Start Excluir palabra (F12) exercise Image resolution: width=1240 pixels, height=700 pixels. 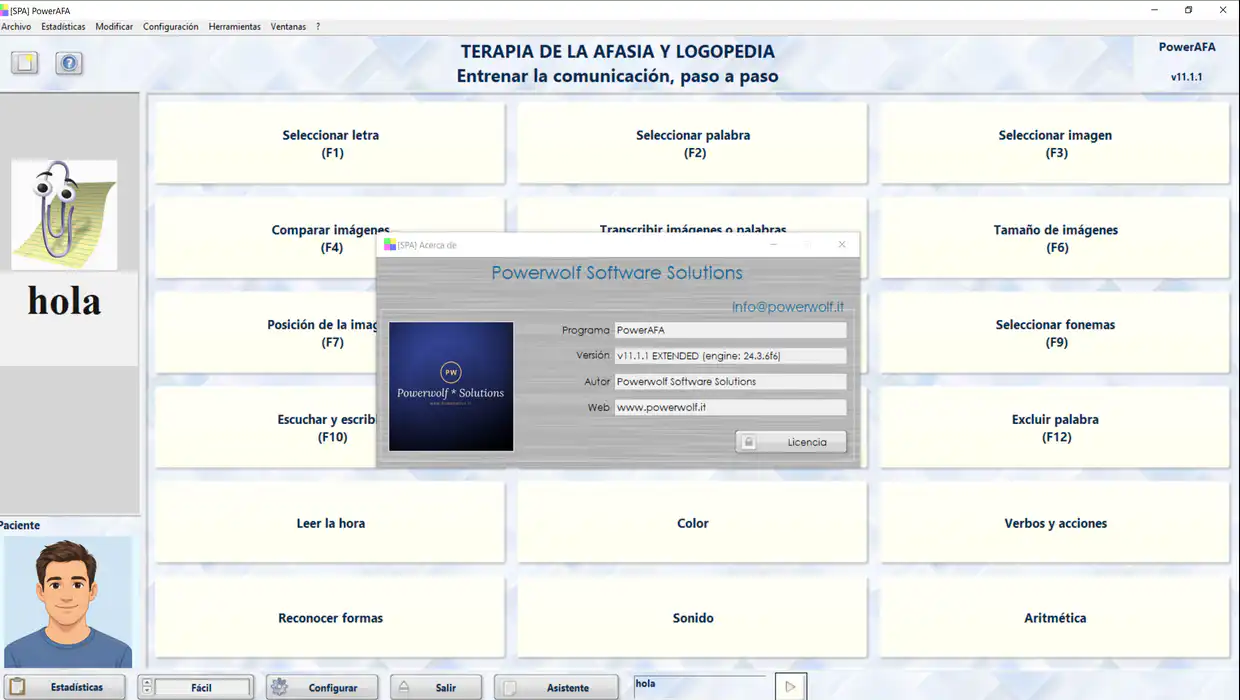click(1055, 428)
